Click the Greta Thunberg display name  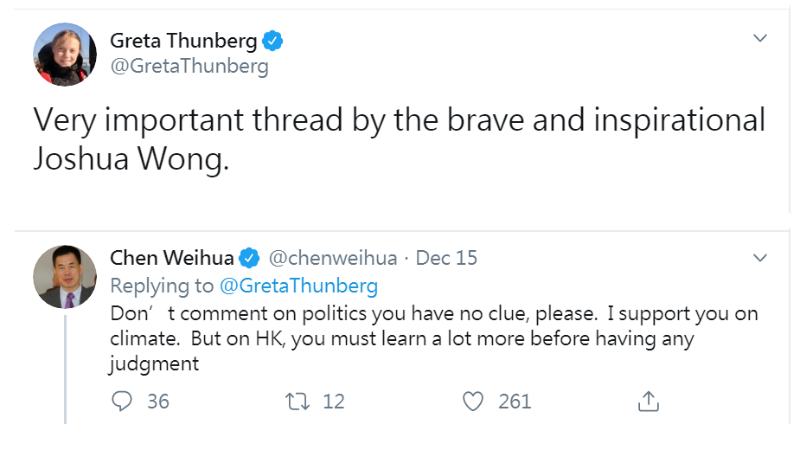pos(183,42)
